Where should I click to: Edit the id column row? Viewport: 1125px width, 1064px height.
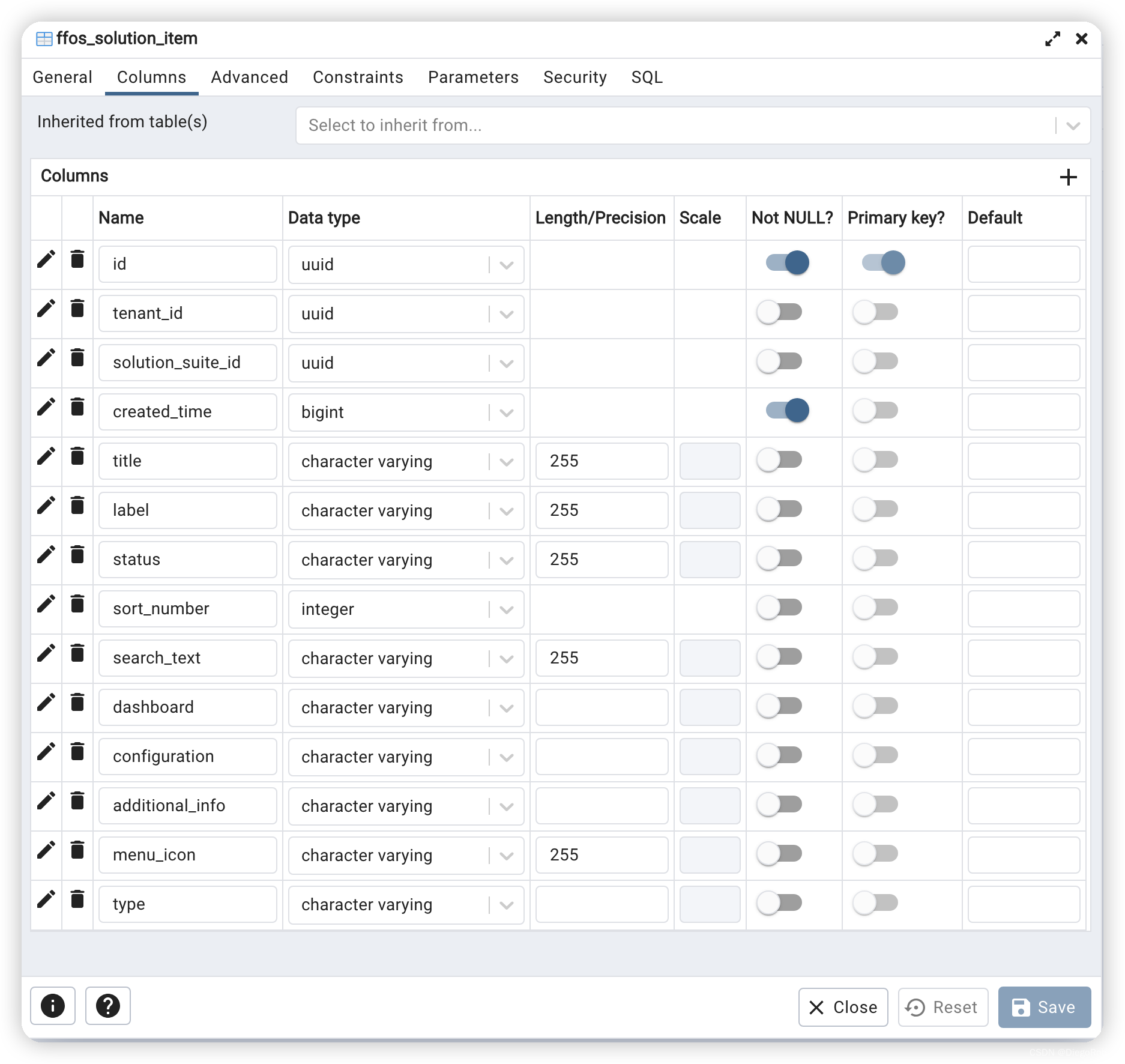[x=46, y=259]
